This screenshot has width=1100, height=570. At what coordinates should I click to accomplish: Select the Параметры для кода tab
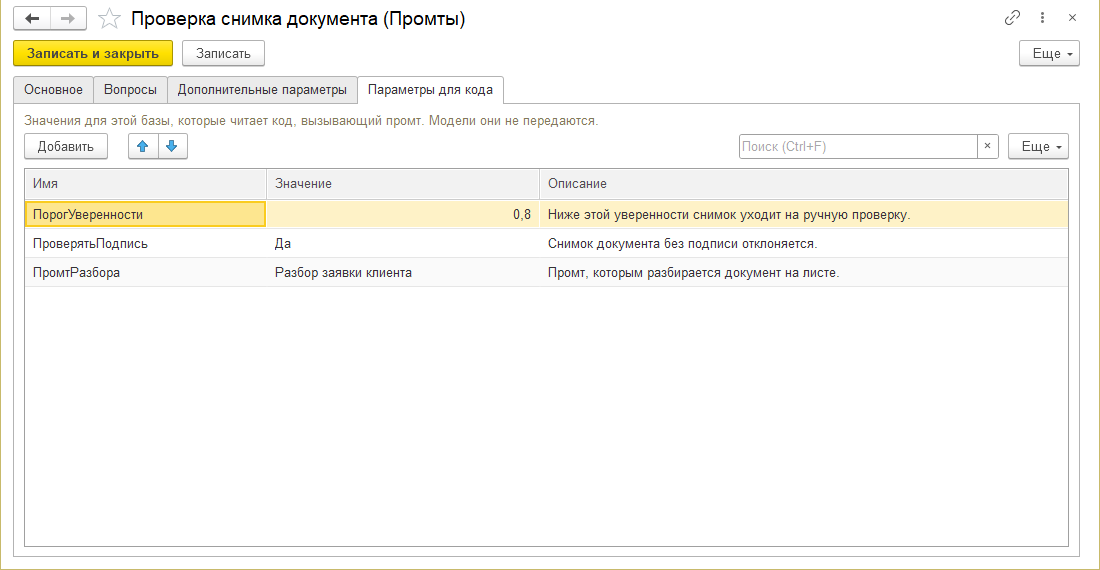point(430,90)
